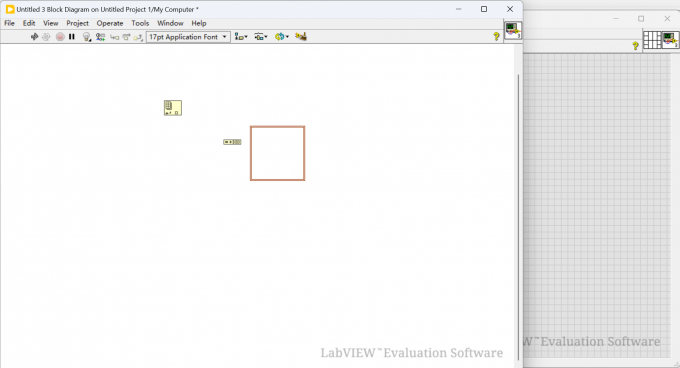Open the 17pt Application Font dropdown
680x368 pixels.
pyautogui.click(x=188, y=37)
